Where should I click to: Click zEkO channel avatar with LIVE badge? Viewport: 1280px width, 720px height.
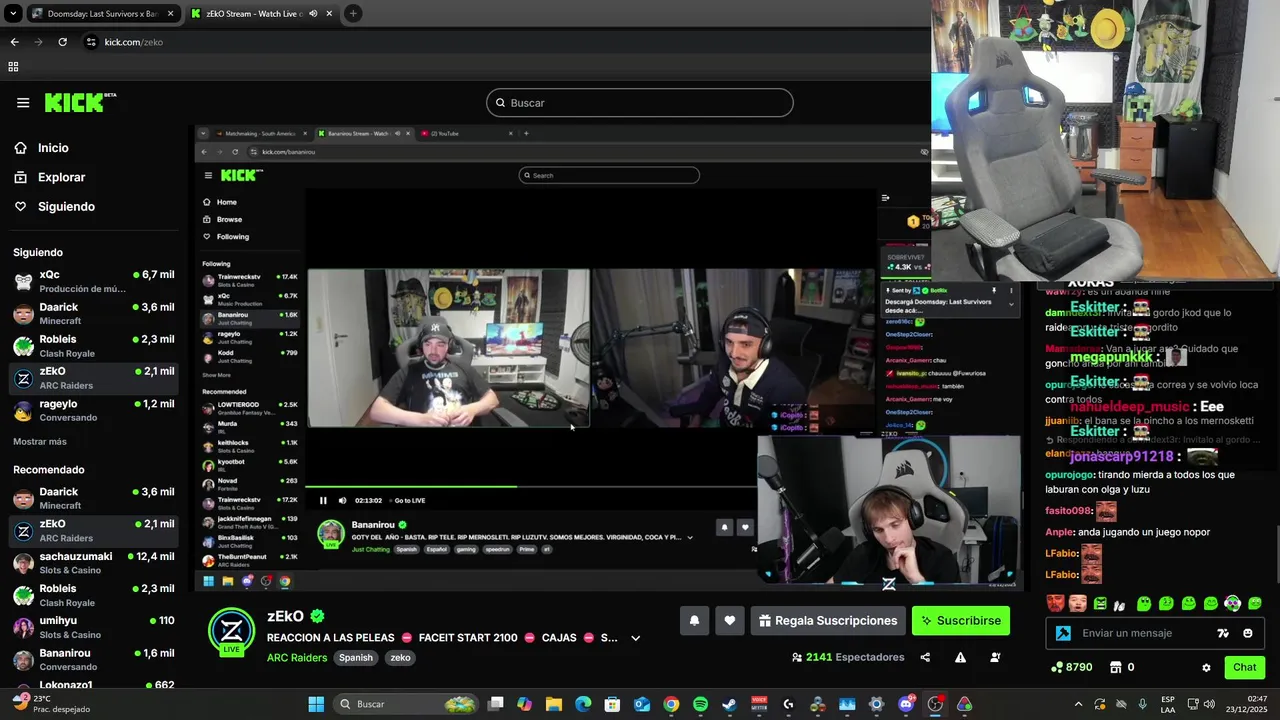231,631
